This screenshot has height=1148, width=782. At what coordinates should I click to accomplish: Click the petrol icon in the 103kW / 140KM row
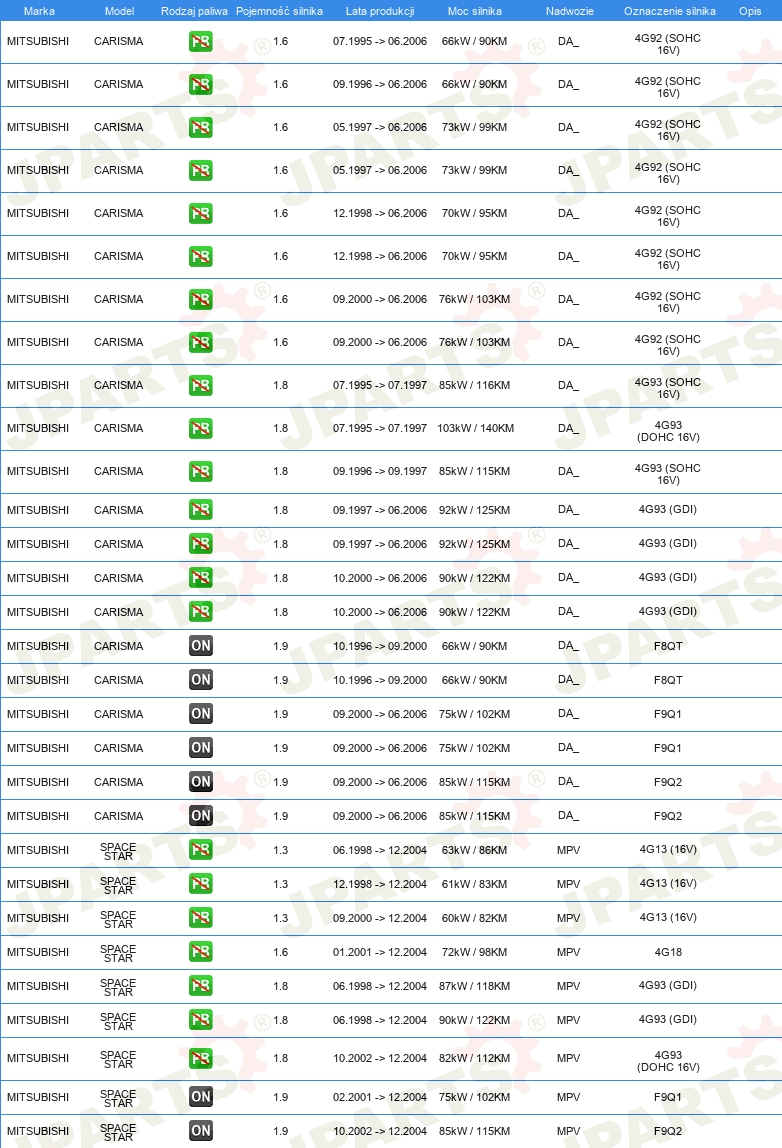click(x=201, y=429)
